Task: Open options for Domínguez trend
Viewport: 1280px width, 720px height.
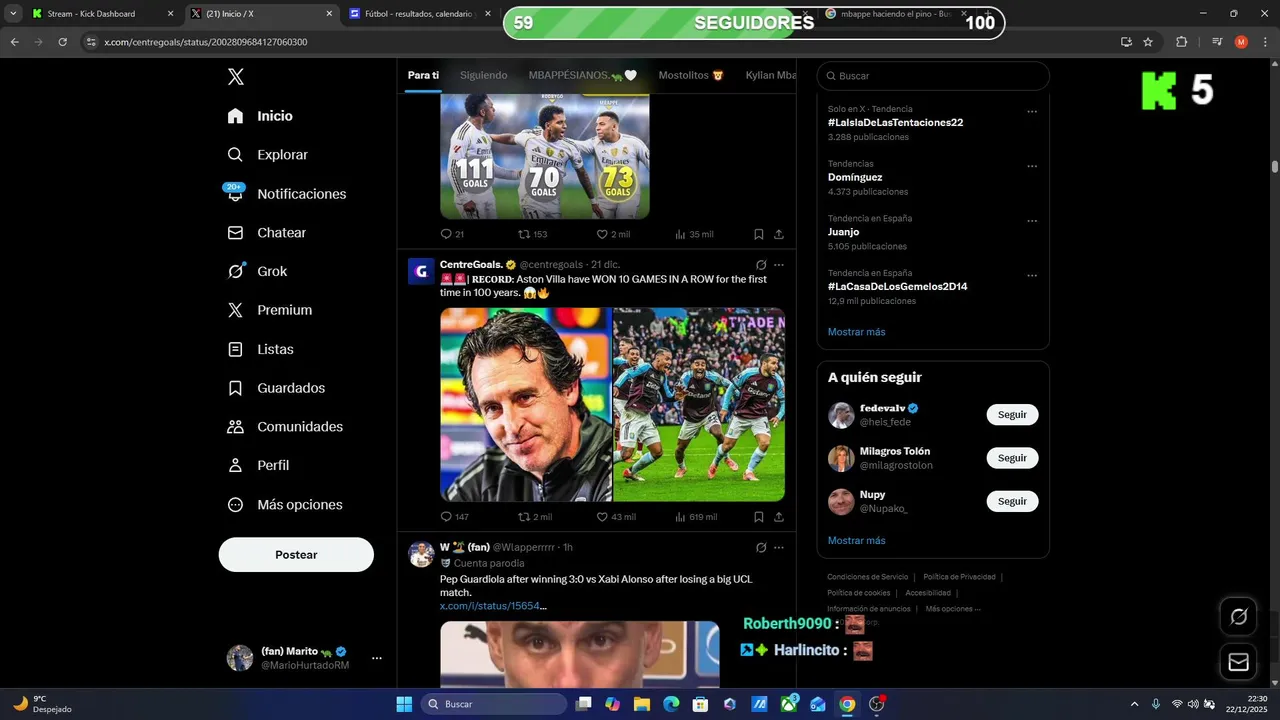Action: [1032, 166]
